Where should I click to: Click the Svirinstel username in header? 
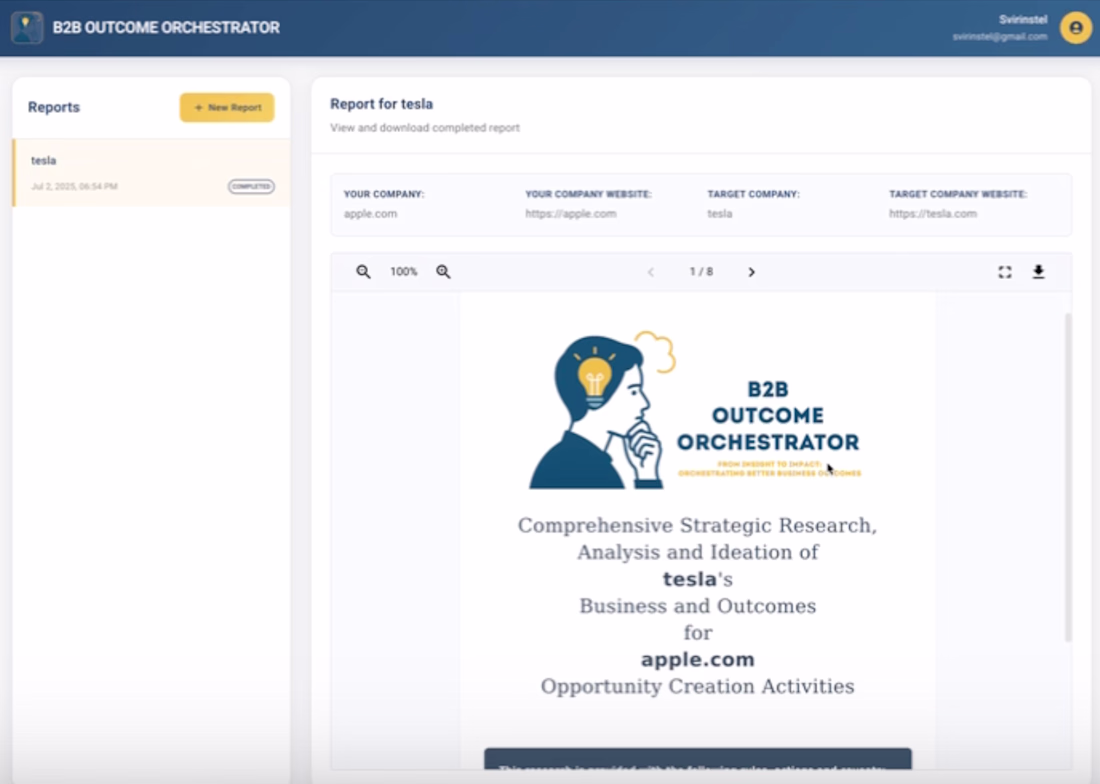point(1023,20)
